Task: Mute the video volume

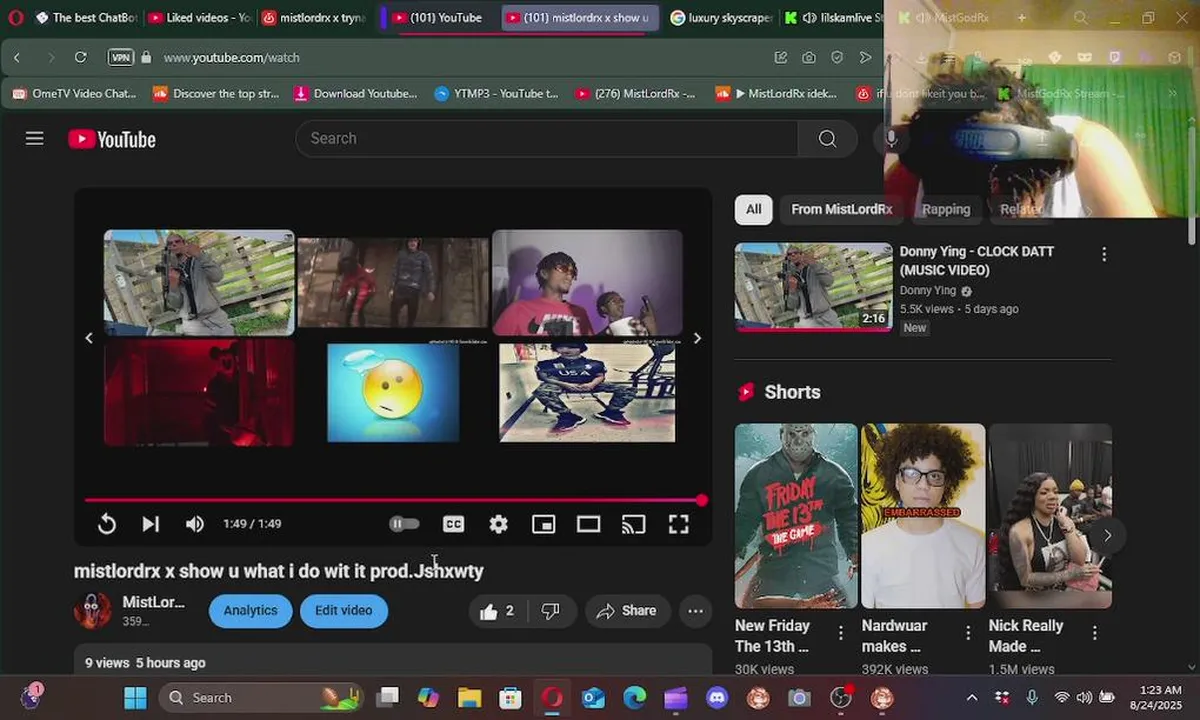Action: [x=195, y=524]
